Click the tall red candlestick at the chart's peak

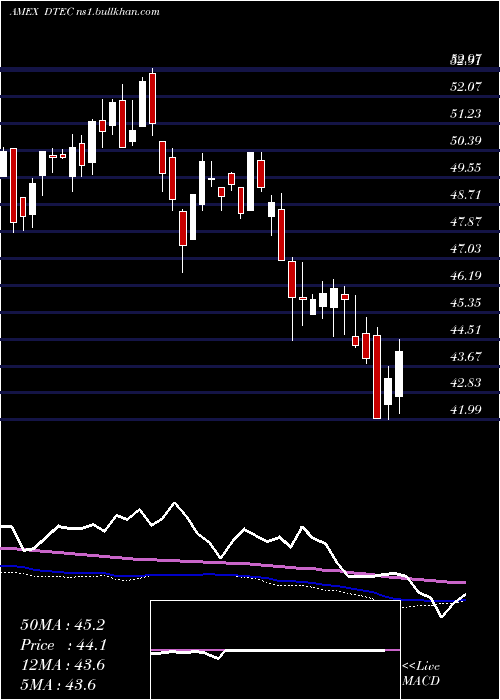coord(153,102)
